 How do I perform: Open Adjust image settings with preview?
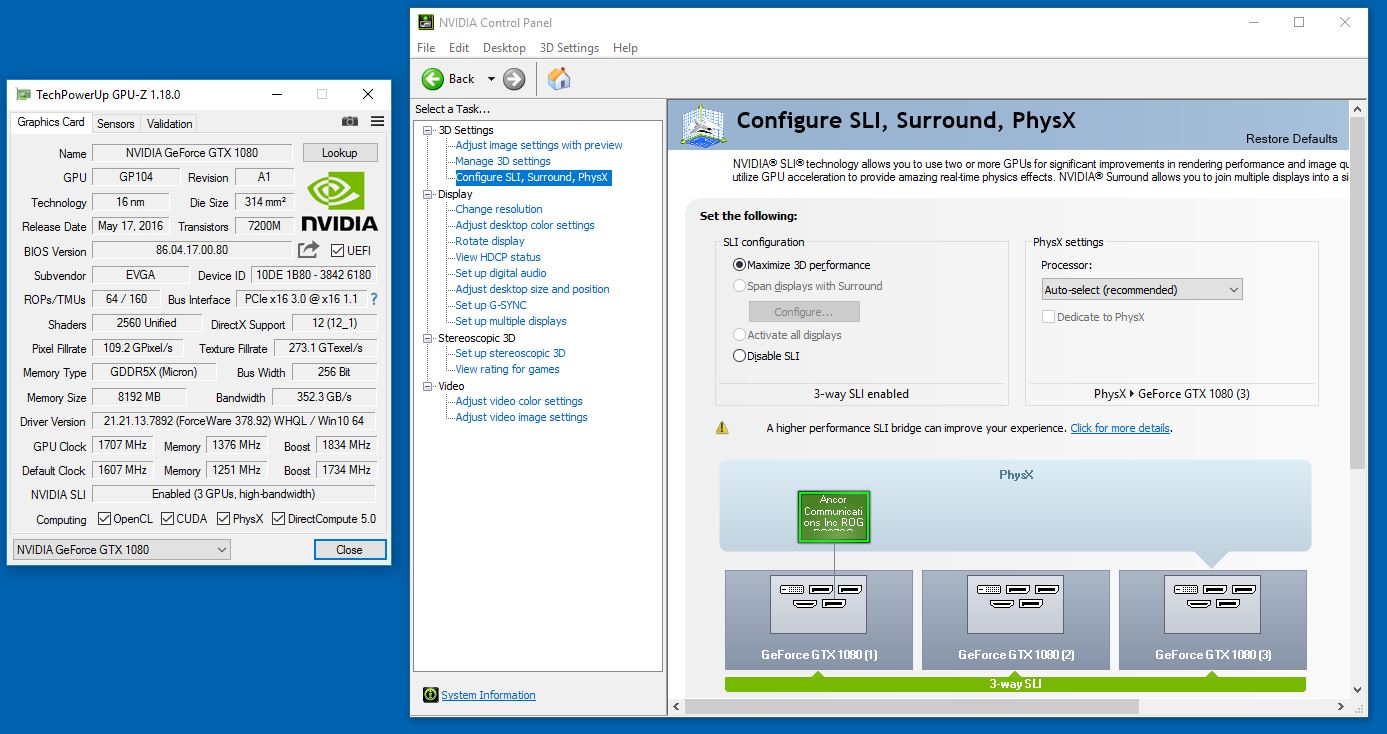[x=539, y=145]
